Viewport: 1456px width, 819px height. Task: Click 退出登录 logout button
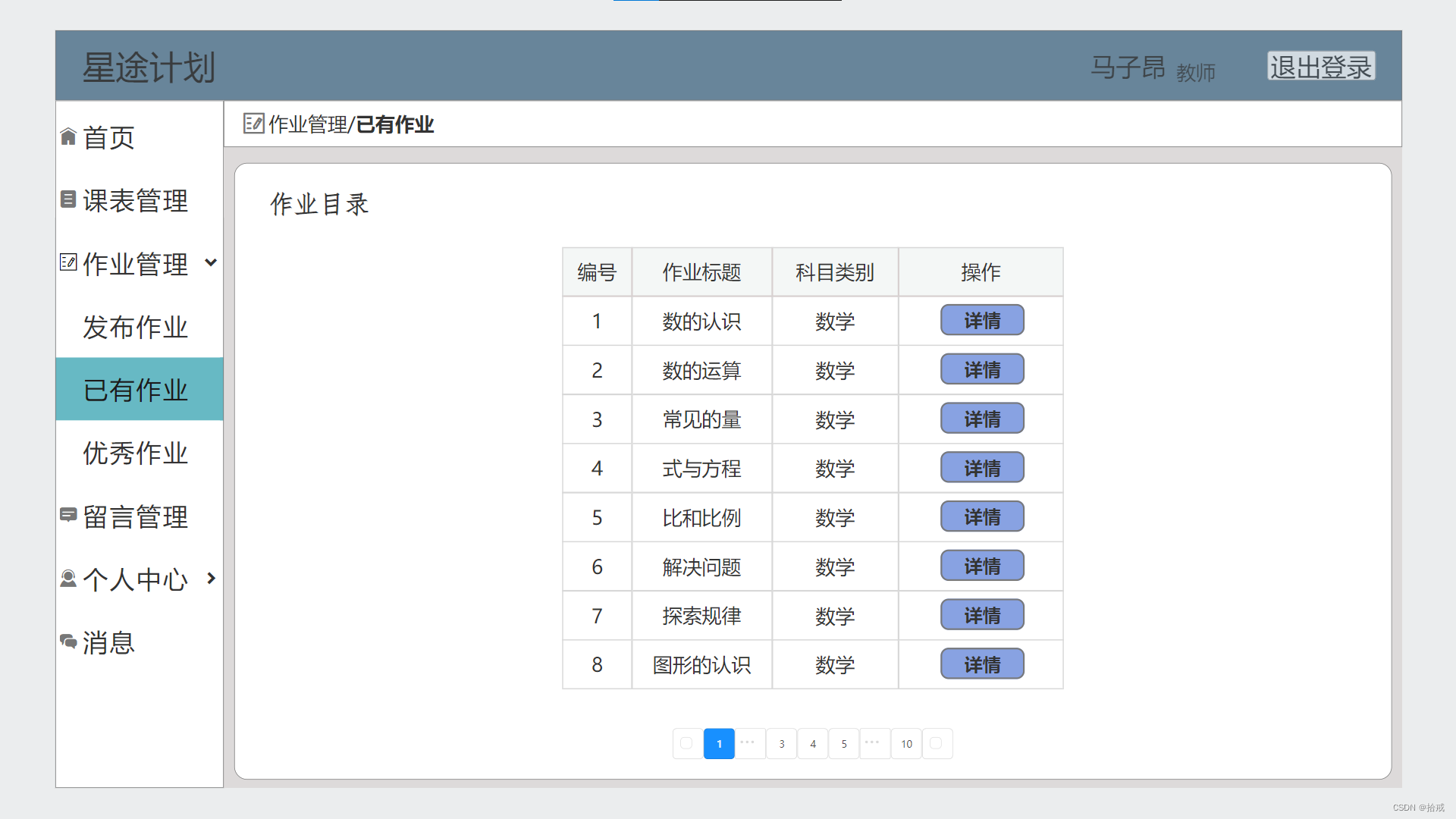pyautogui.click(x=1320, y=67)
